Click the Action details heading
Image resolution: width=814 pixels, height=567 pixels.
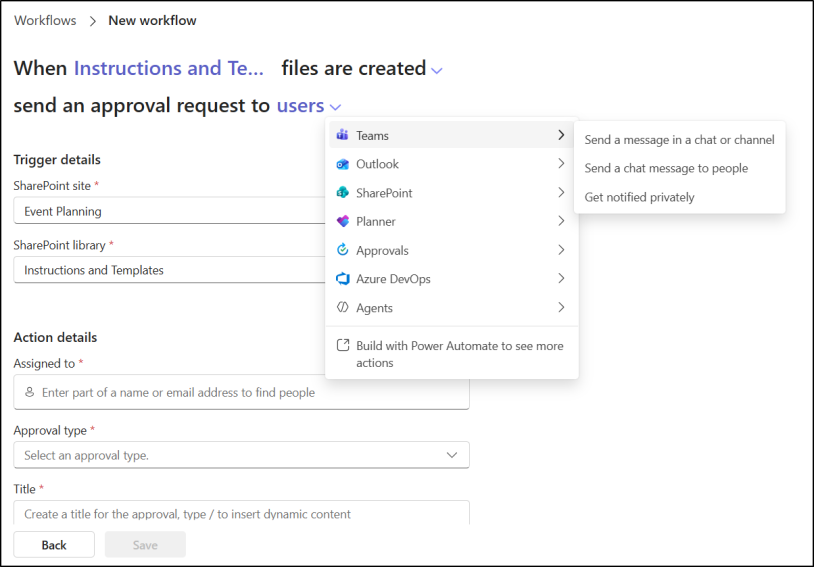(55, 338)
